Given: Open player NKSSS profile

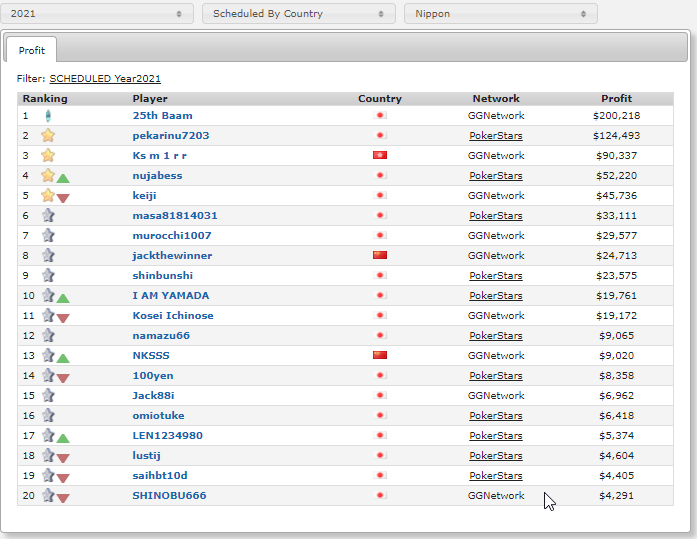Looking at the screenshot, I should coord(151,355).
